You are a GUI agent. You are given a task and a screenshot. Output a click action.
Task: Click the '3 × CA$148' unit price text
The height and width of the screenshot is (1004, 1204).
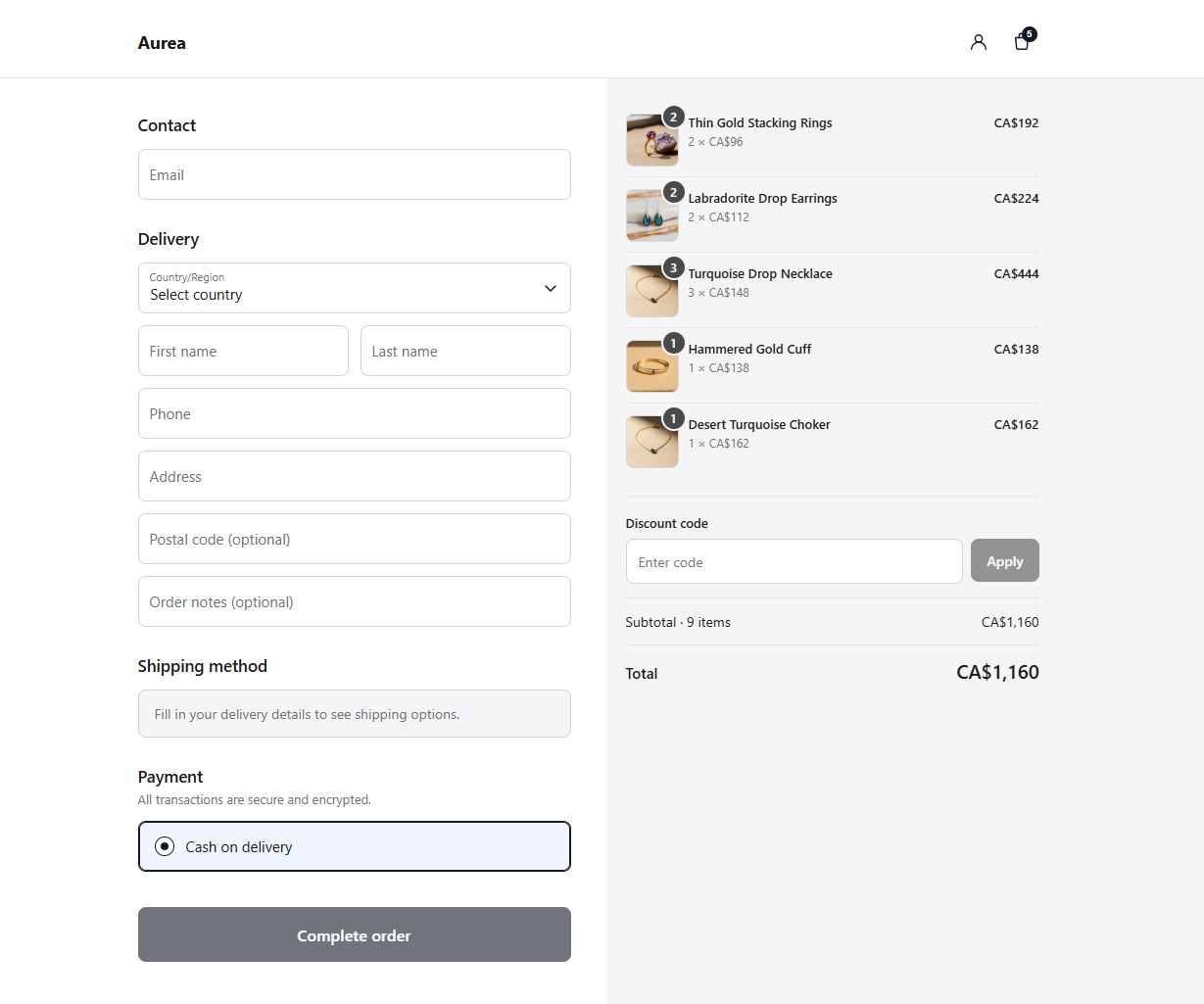click(x=718, y=293)
